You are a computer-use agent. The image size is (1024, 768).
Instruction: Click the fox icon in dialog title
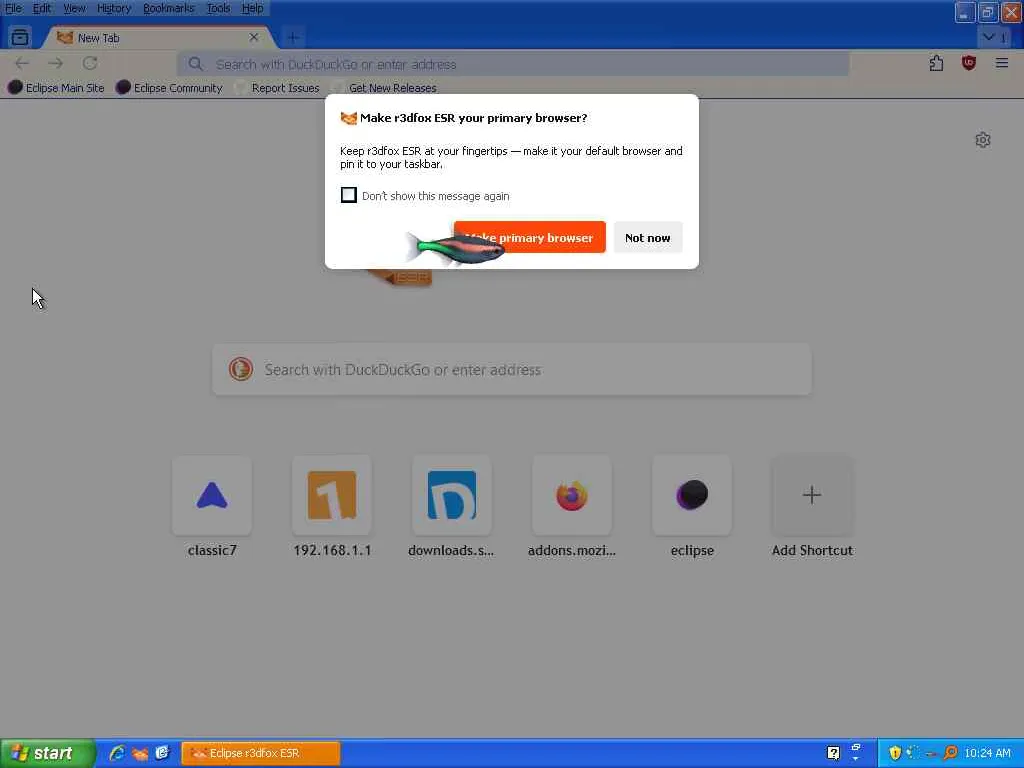pos(349,118)
